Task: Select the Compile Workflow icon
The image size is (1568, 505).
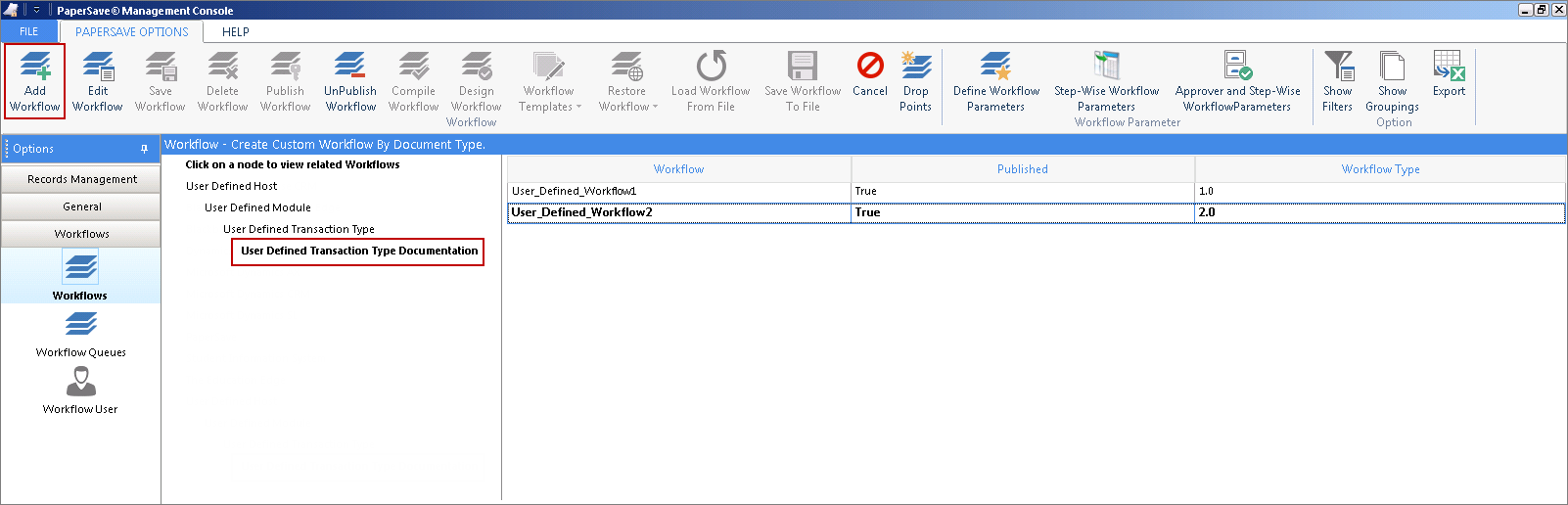Action: tap(414, 81)
